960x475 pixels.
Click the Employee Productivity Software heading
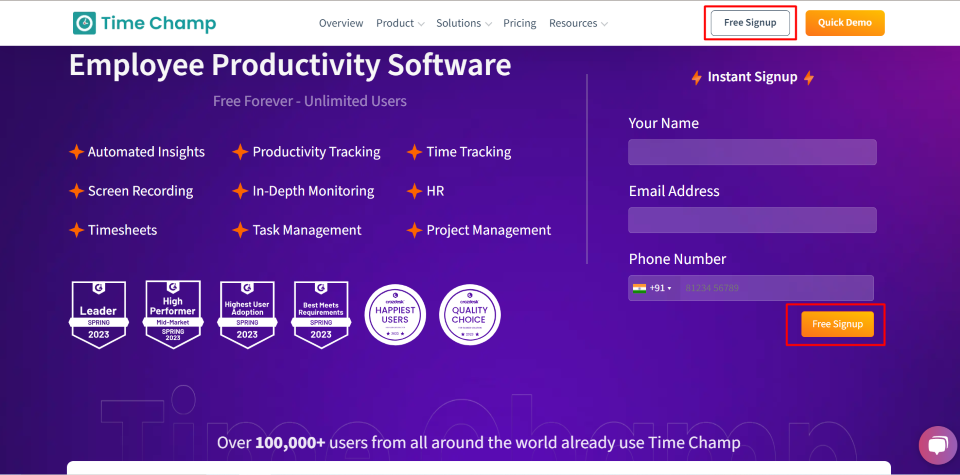[x=290, y=64]
